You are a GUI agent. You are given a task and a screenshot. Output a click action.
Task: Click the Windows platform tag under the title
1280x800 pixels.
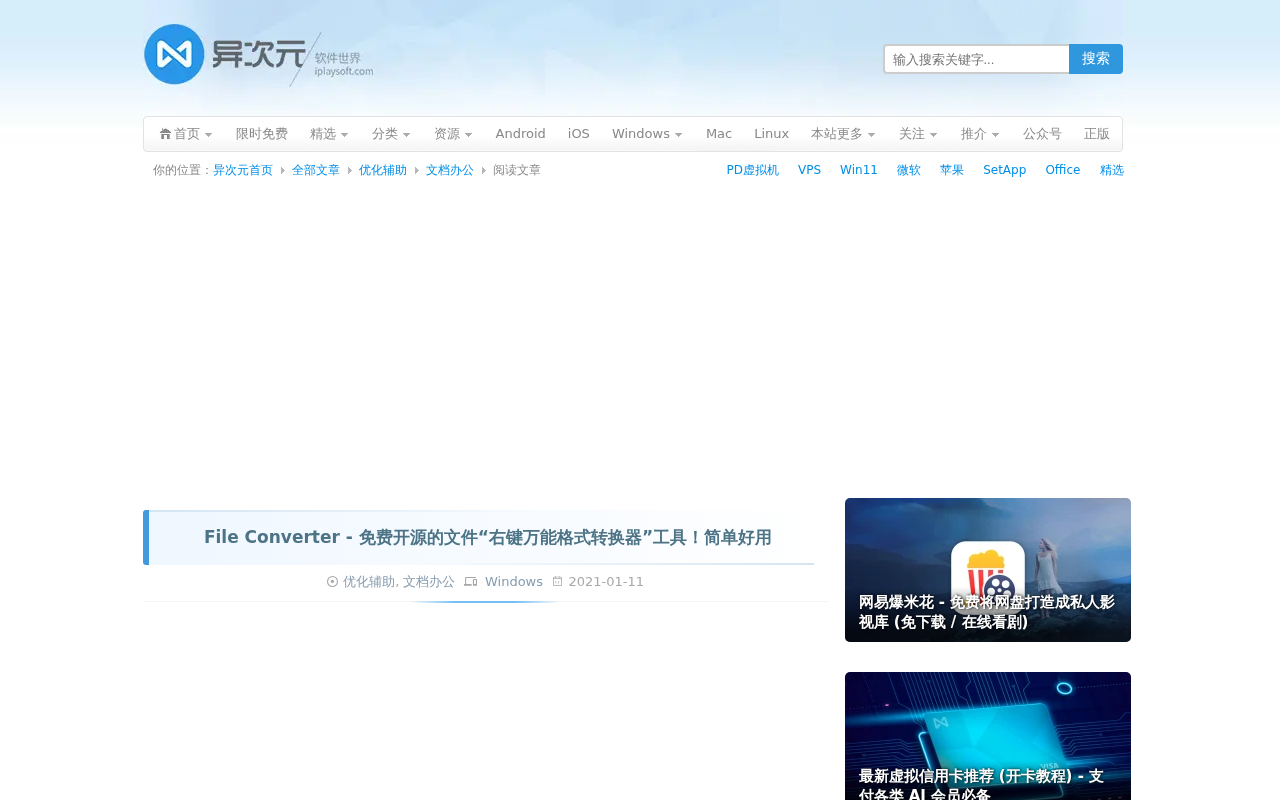point(514,582)
